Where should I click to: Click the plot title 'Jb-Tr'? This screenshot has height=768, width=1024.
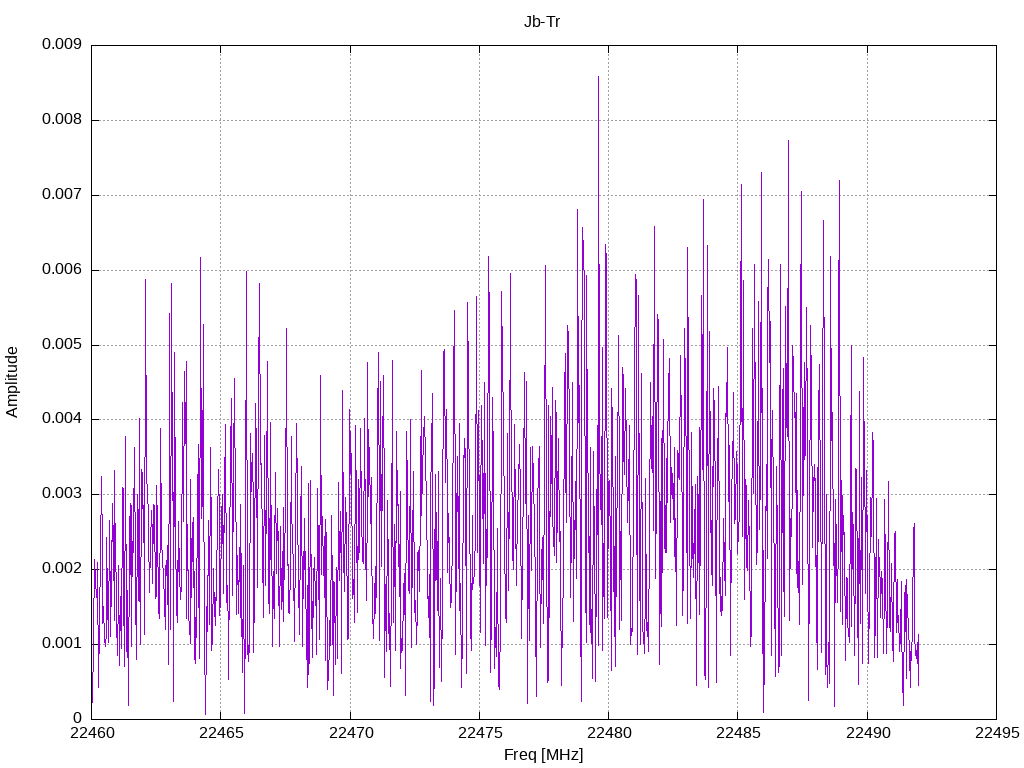click(542, 22)
